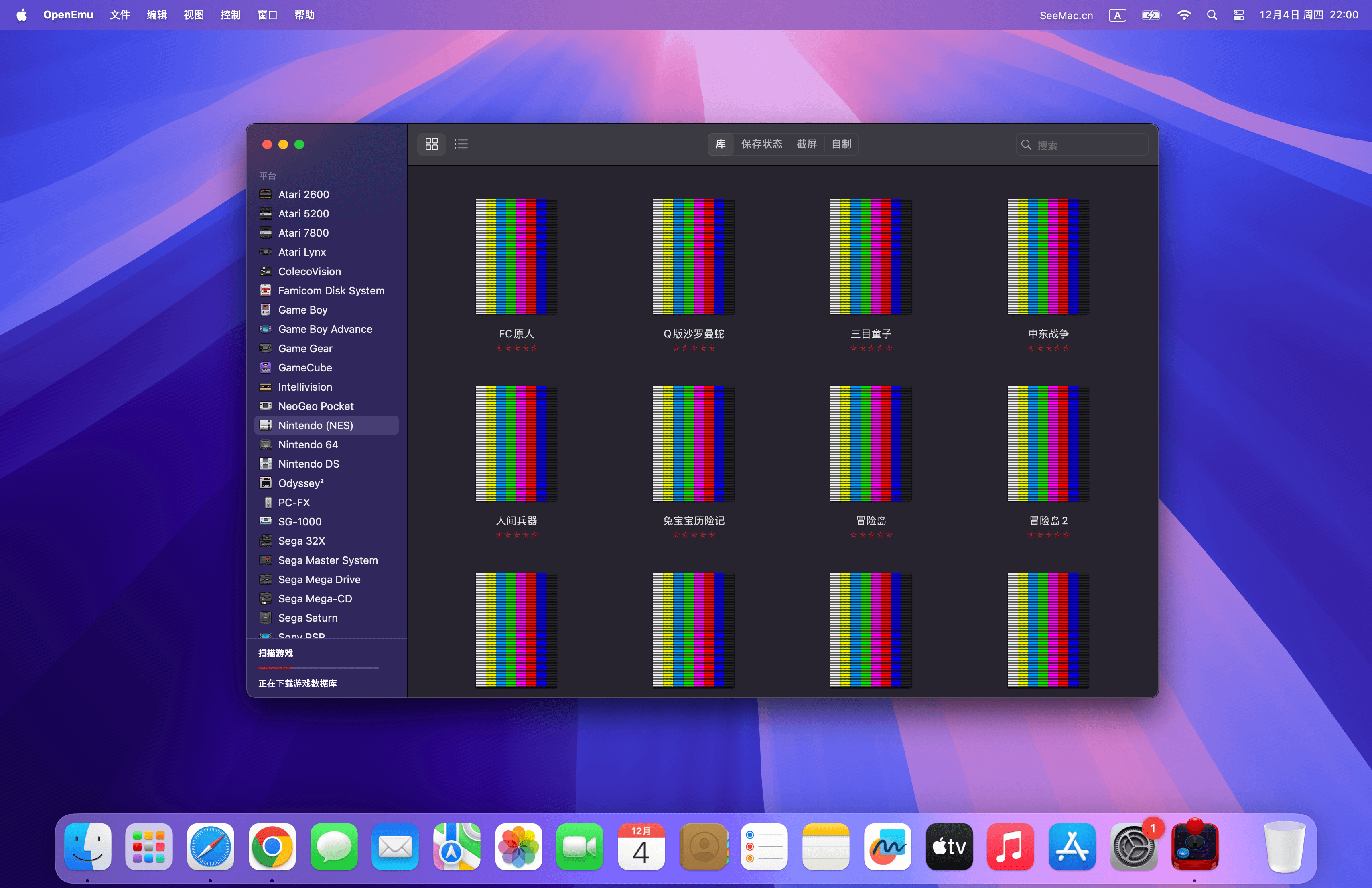Open Control Center in menu bar
This screenshot has width=1372, height=888.
coord(1238,15)
